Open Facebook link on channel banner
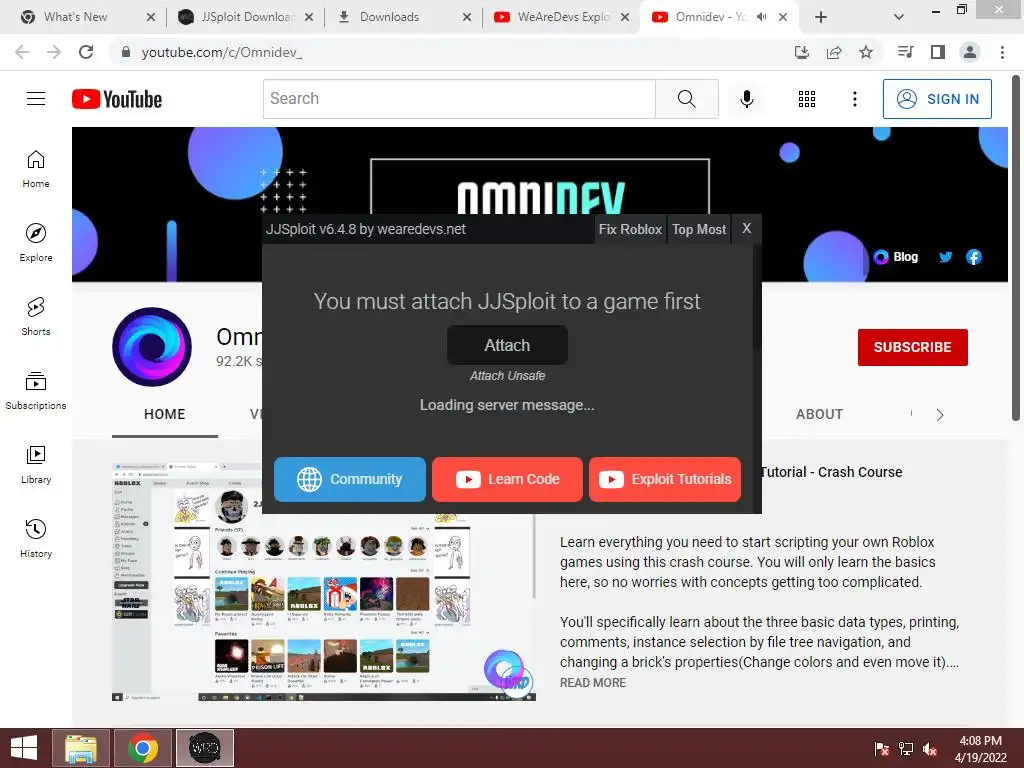Viewport: 1024px width, 768px height. click(x=974, y=257)
